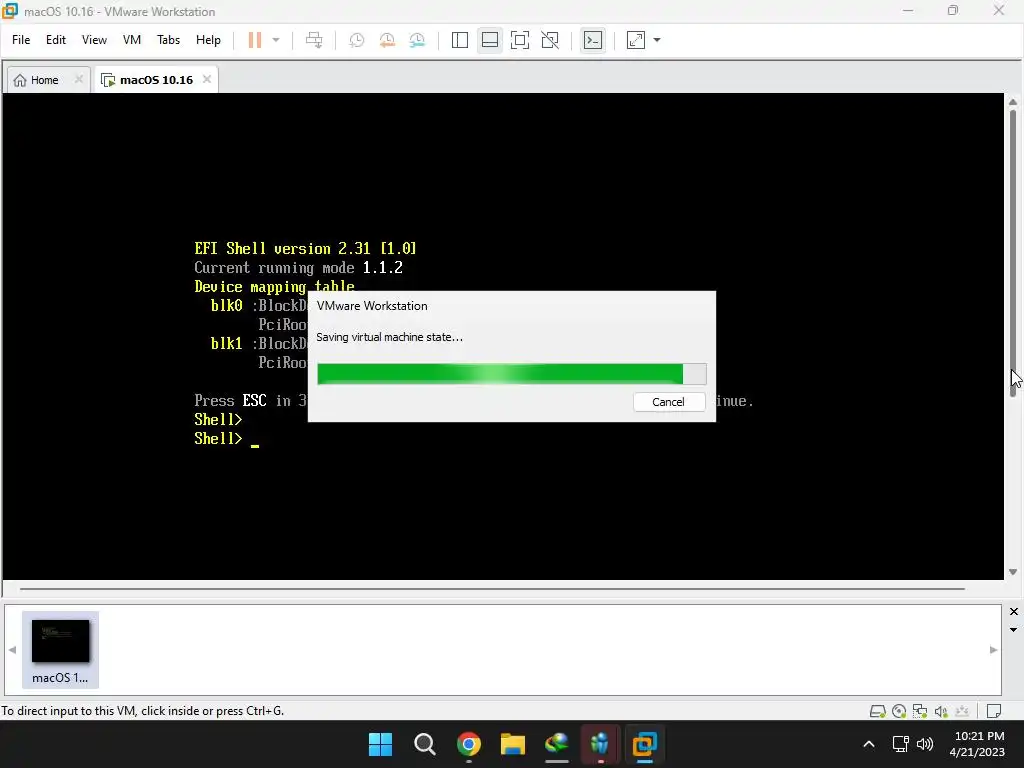Click VMware Workstation taskbar icon
The height and width of the screenshot is (768, 1024).
645,744
